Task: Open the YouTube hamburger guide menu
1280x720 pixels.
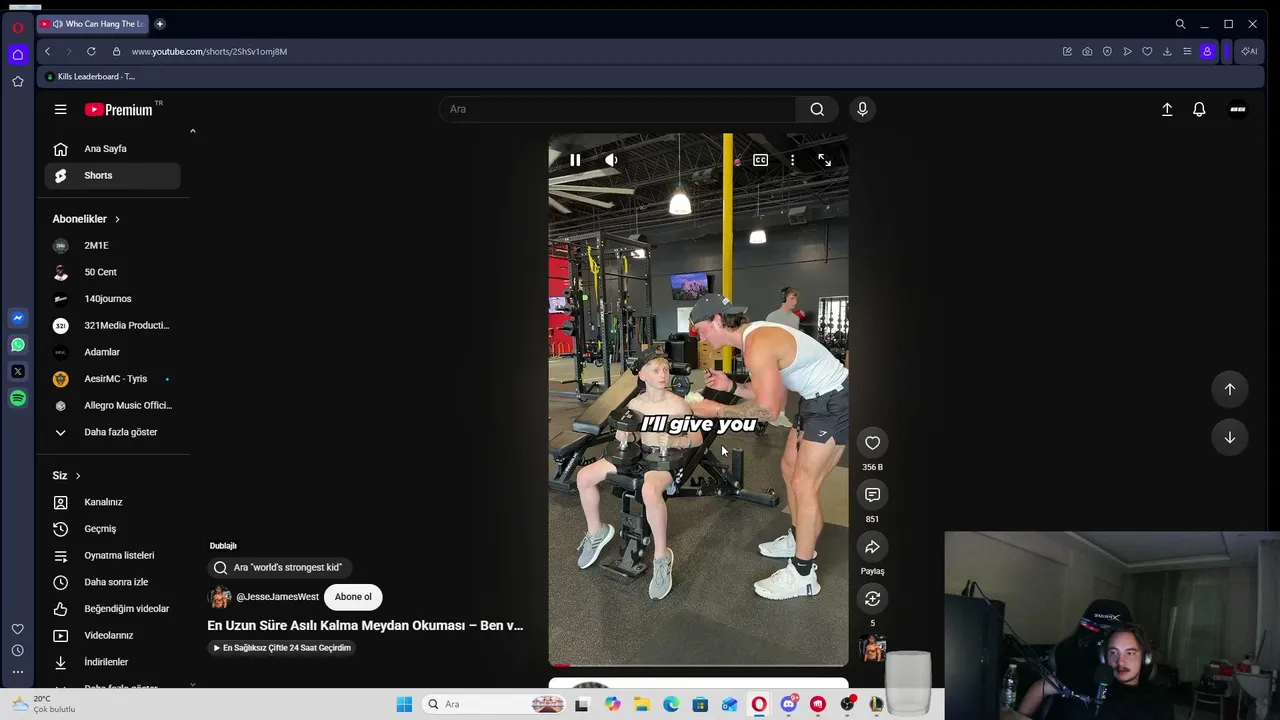Action: point(60,109)
